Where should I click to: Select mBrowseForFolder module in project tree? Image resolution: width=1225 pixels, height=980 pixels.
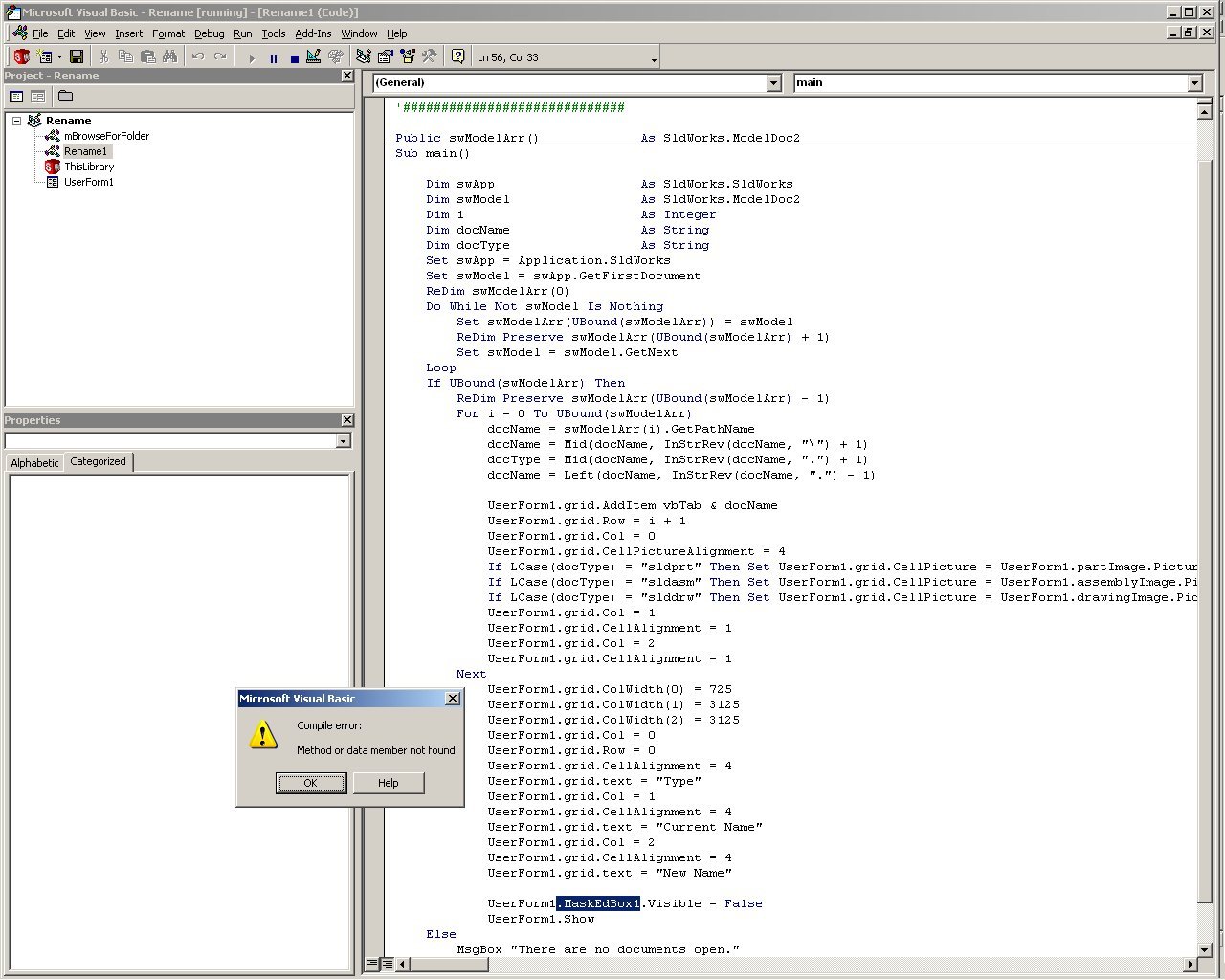pos(106,136)
